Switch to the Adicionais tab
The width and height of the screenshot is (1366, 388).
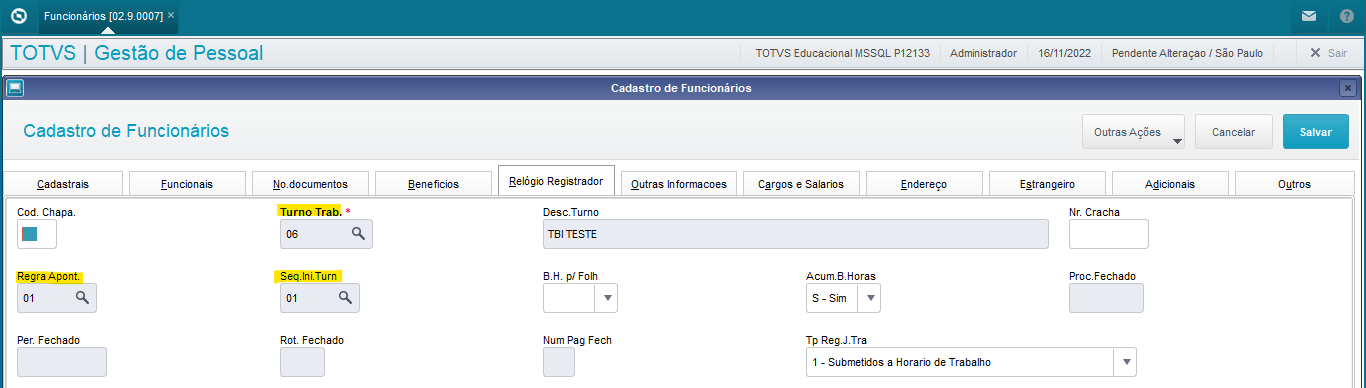1170,184
